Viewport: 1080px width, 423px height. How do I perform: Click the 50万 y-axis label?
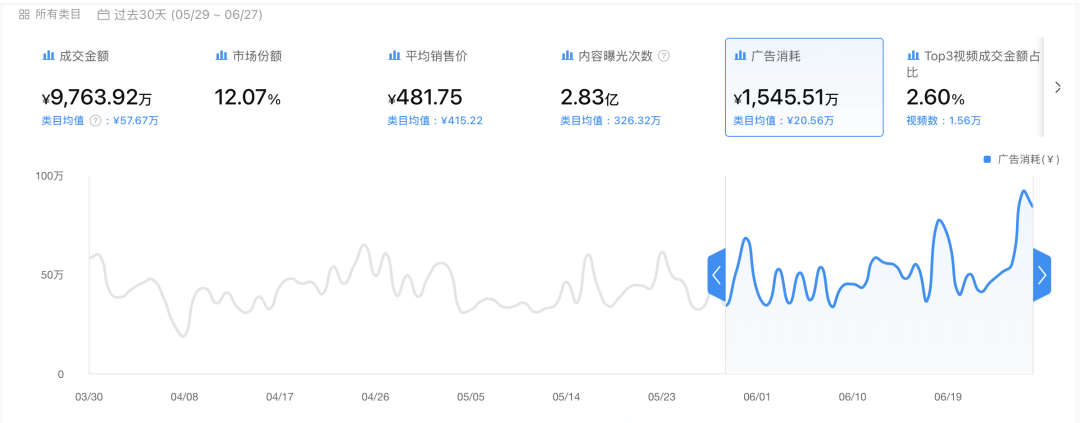(x=52, y=275)
